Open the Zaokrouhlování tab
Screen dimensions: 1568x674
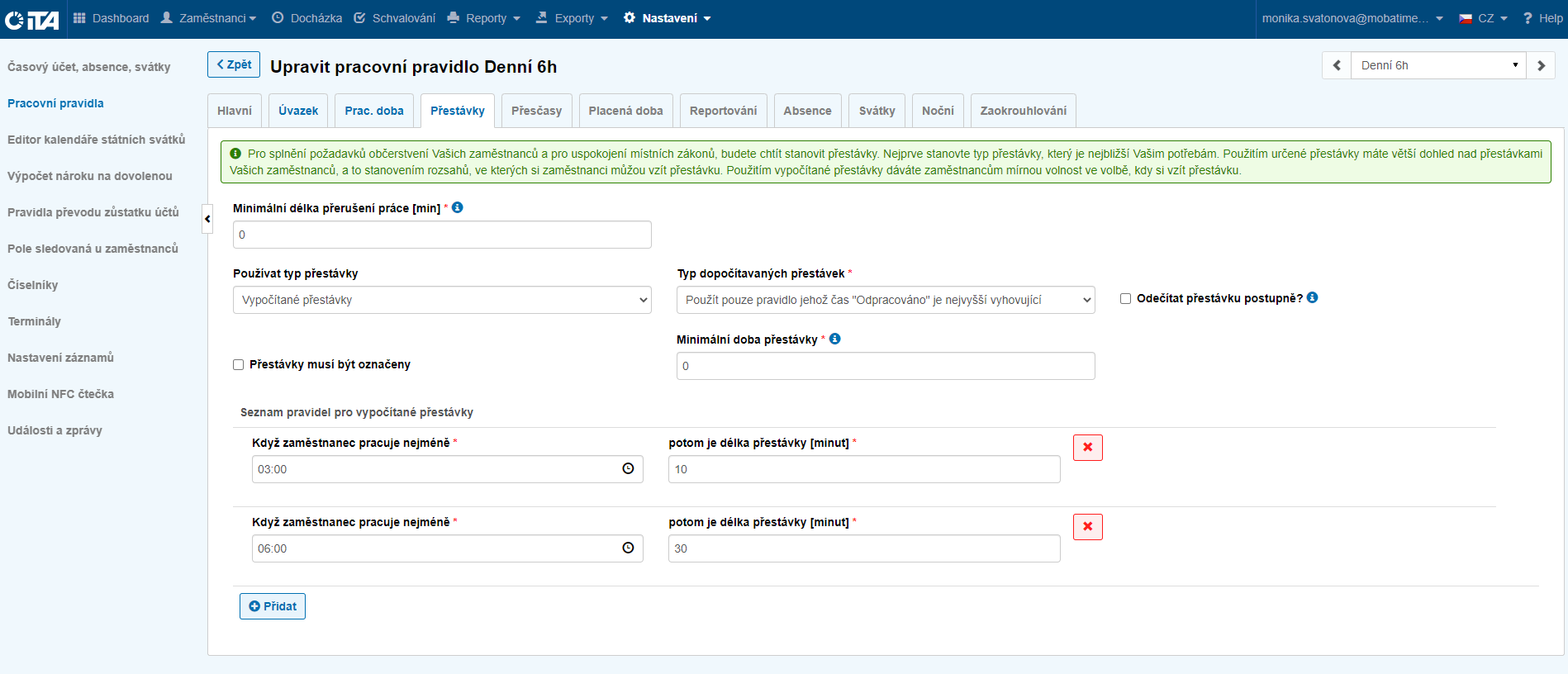[1023, 111]
